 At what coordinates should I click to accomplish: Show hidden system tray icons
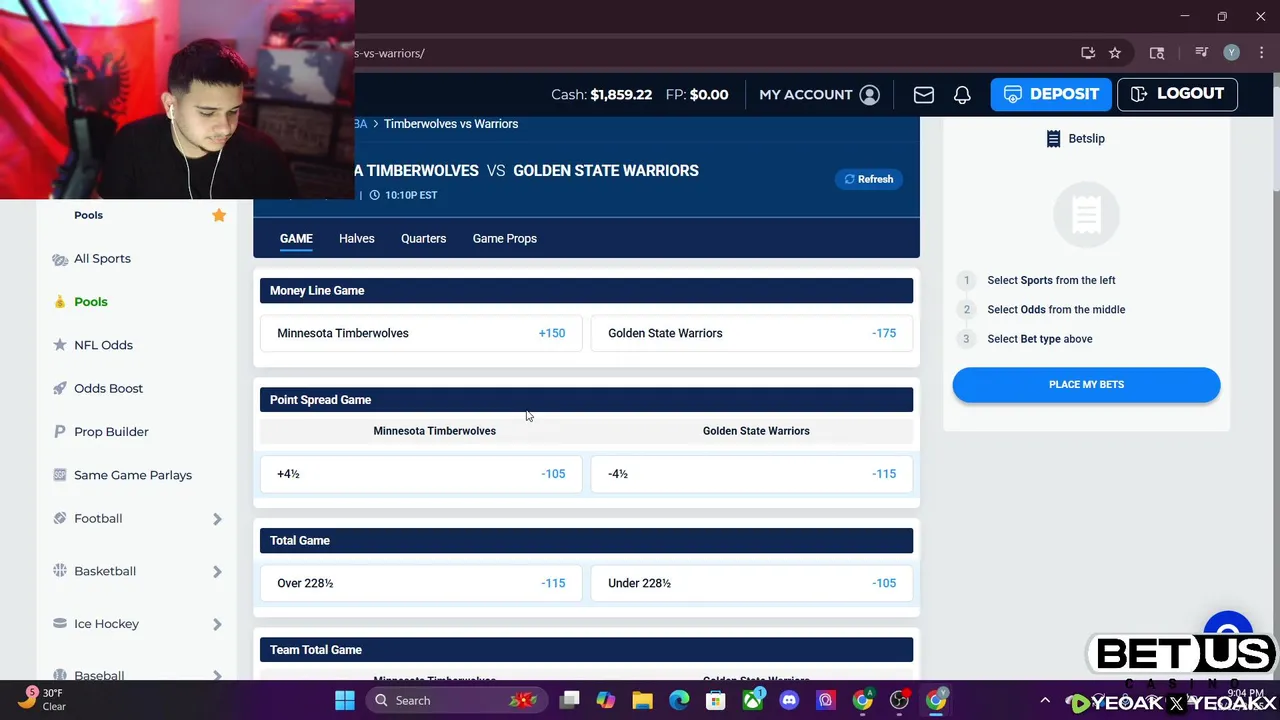1045,700
